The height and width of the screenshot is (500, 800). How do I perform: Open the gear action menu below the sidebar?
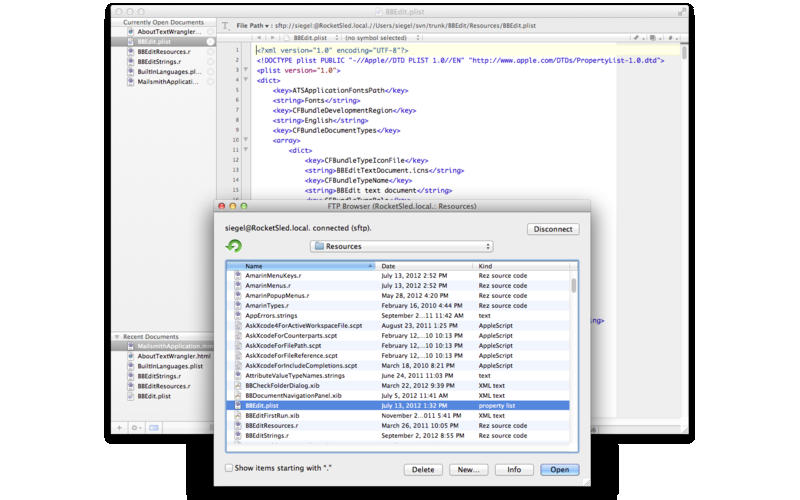[x=136, y=428]
